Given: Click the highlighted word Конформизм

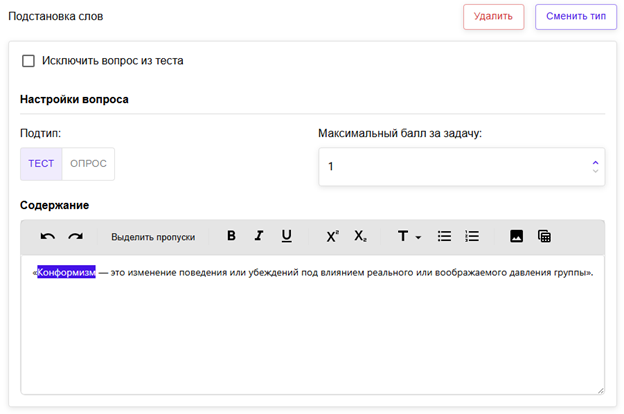Looking at the screenshot, I should (66, 272).
